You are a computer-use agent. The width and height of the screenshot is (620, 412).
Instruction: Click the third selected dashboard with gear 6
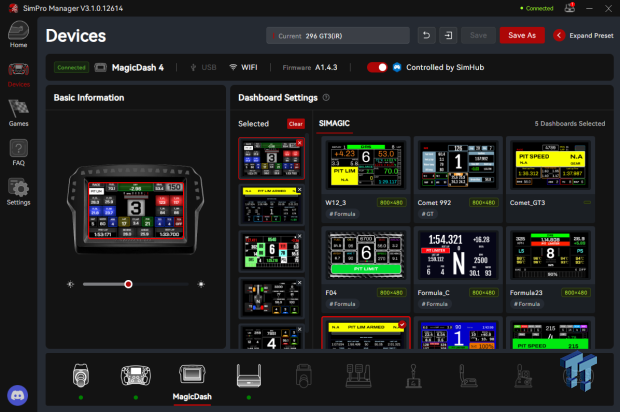[x=271, y=251]
